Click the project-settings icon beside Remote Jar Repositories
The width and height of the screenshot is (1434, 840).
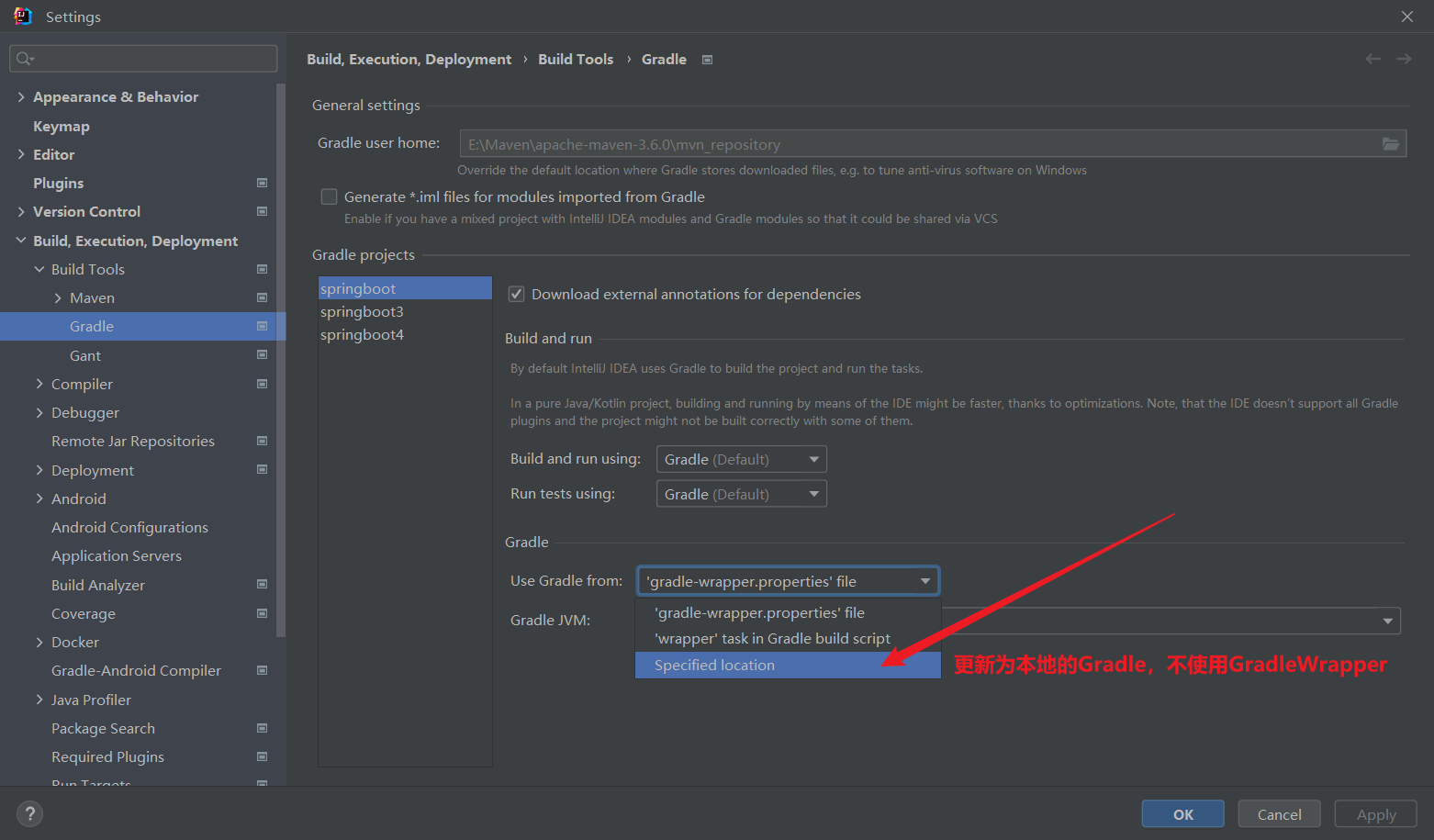[x=262, y=441]
